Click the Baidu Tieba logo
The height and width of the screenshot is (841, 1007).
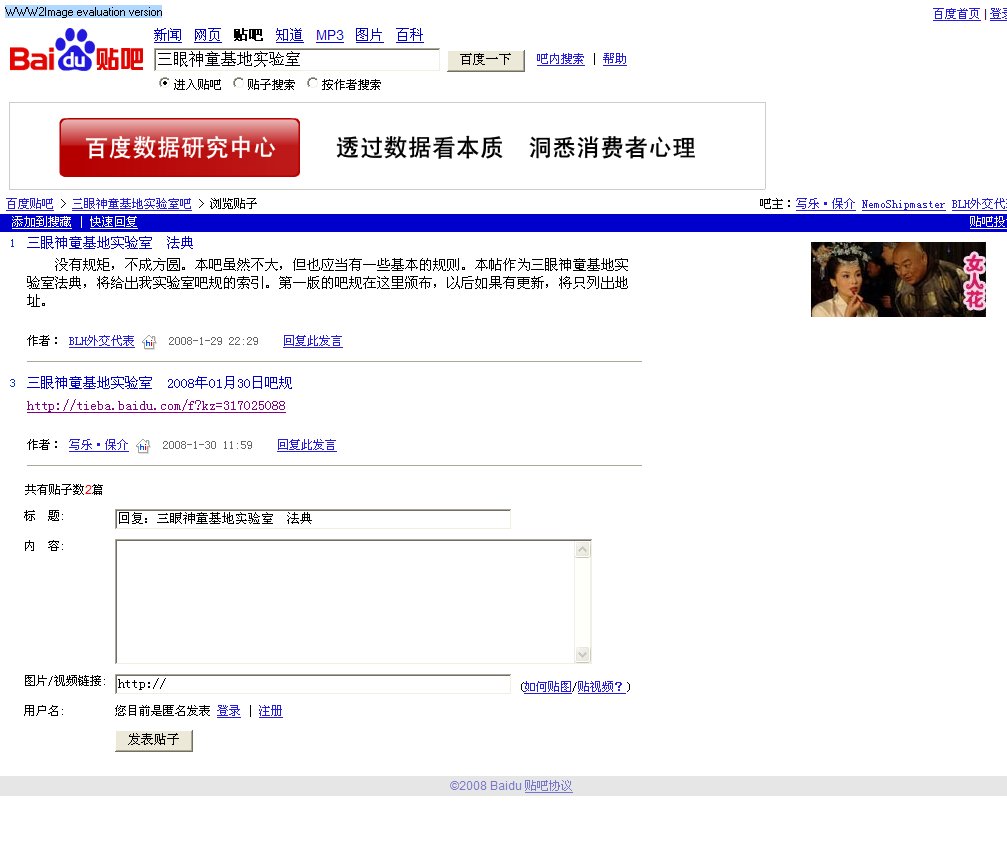pyautogui.click(x=76, y=52)
